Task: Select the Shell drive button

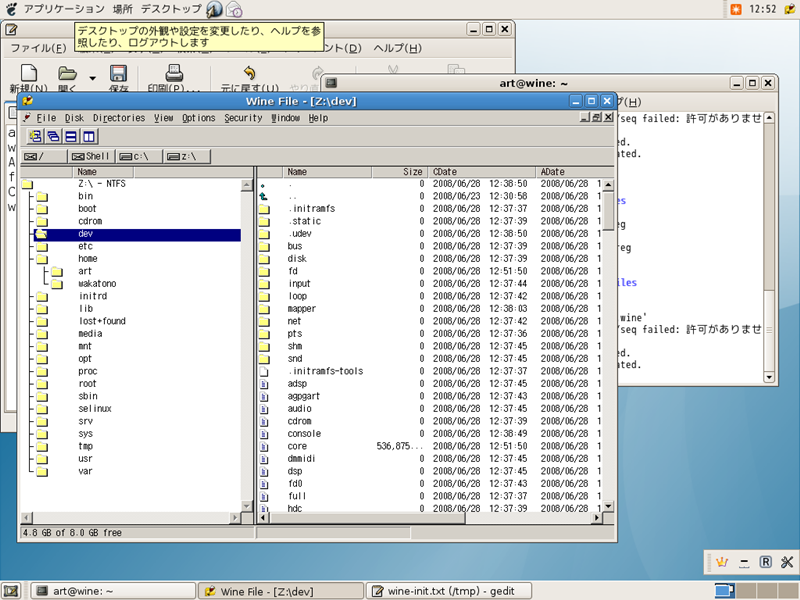Action: pyautogui.click(x=91, y=156)
